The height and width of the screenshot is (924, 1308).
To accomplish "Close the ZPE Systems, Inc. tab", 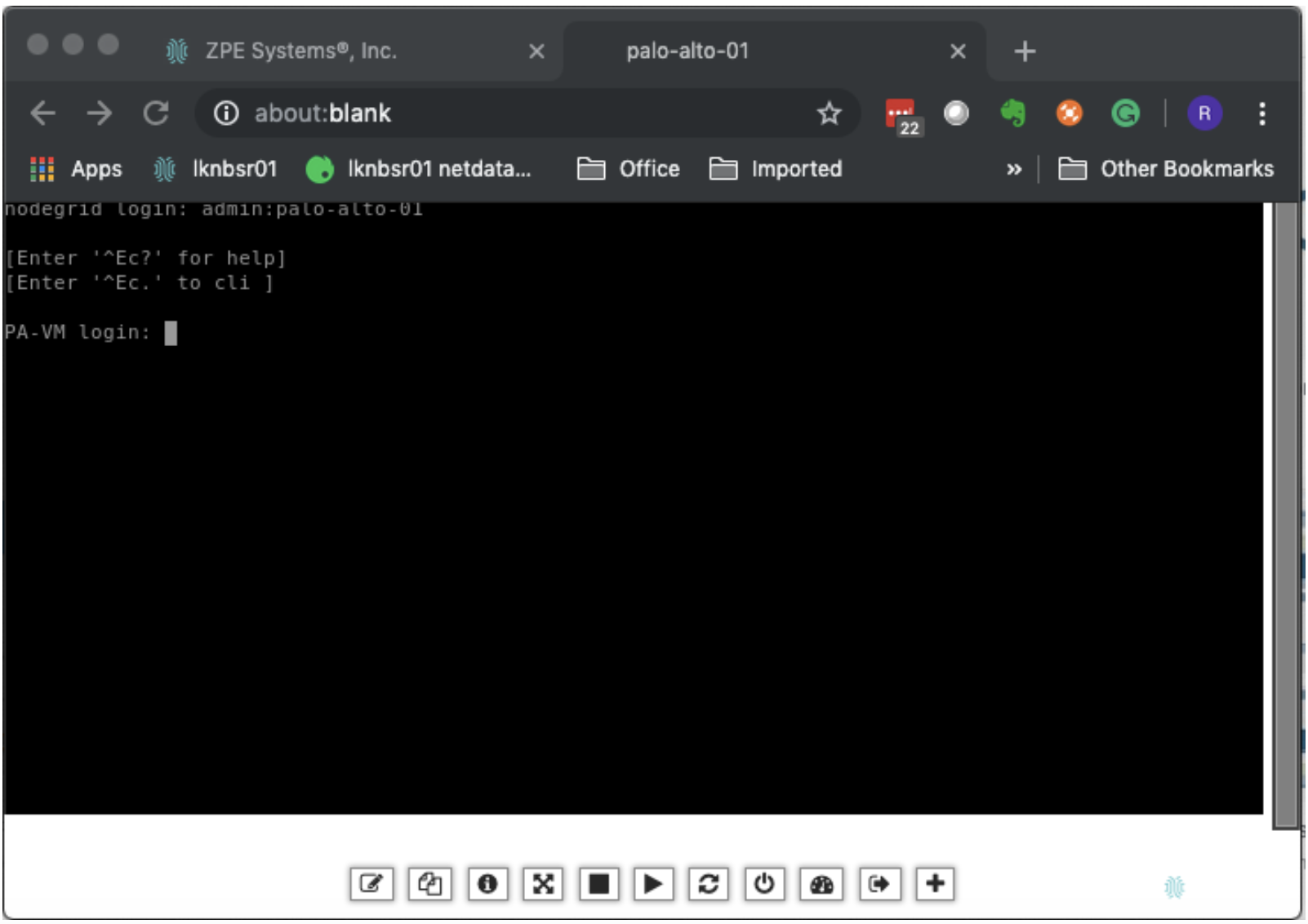I will point(536,51).
